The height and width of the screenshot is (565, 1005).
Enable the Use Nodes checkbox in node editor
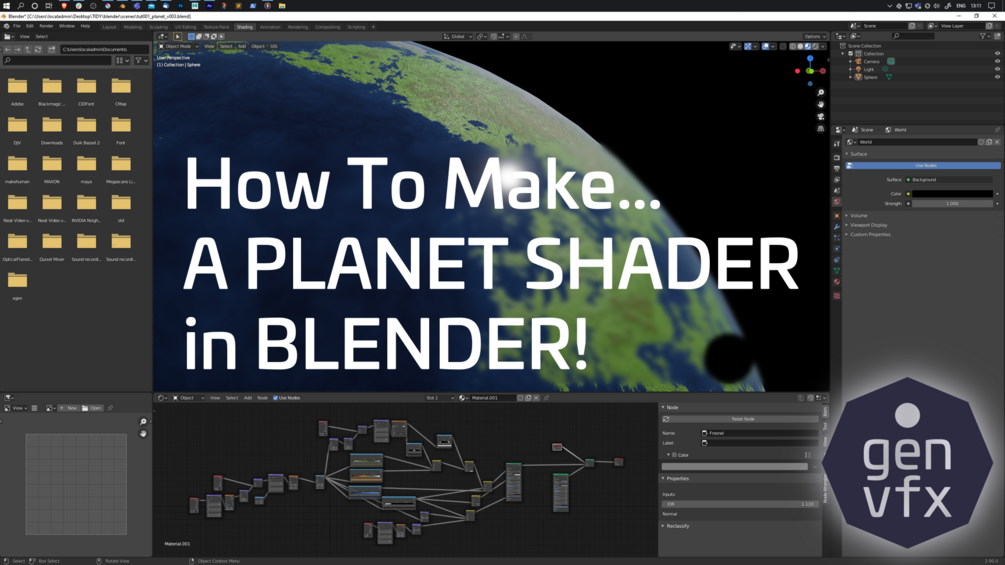tap(276, 398)
